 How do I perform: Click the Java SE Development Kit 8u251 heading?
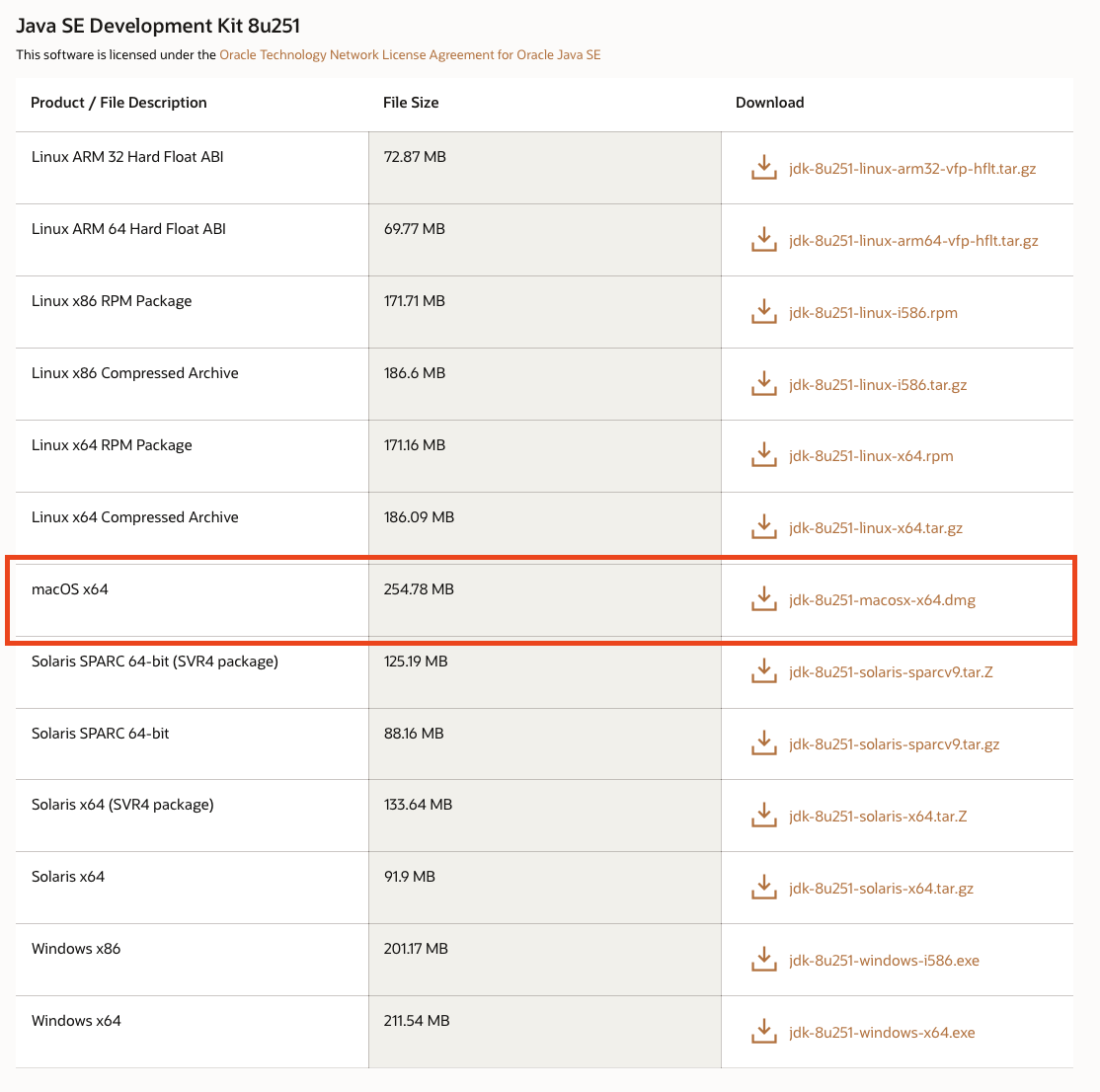(x=158, y=26)
